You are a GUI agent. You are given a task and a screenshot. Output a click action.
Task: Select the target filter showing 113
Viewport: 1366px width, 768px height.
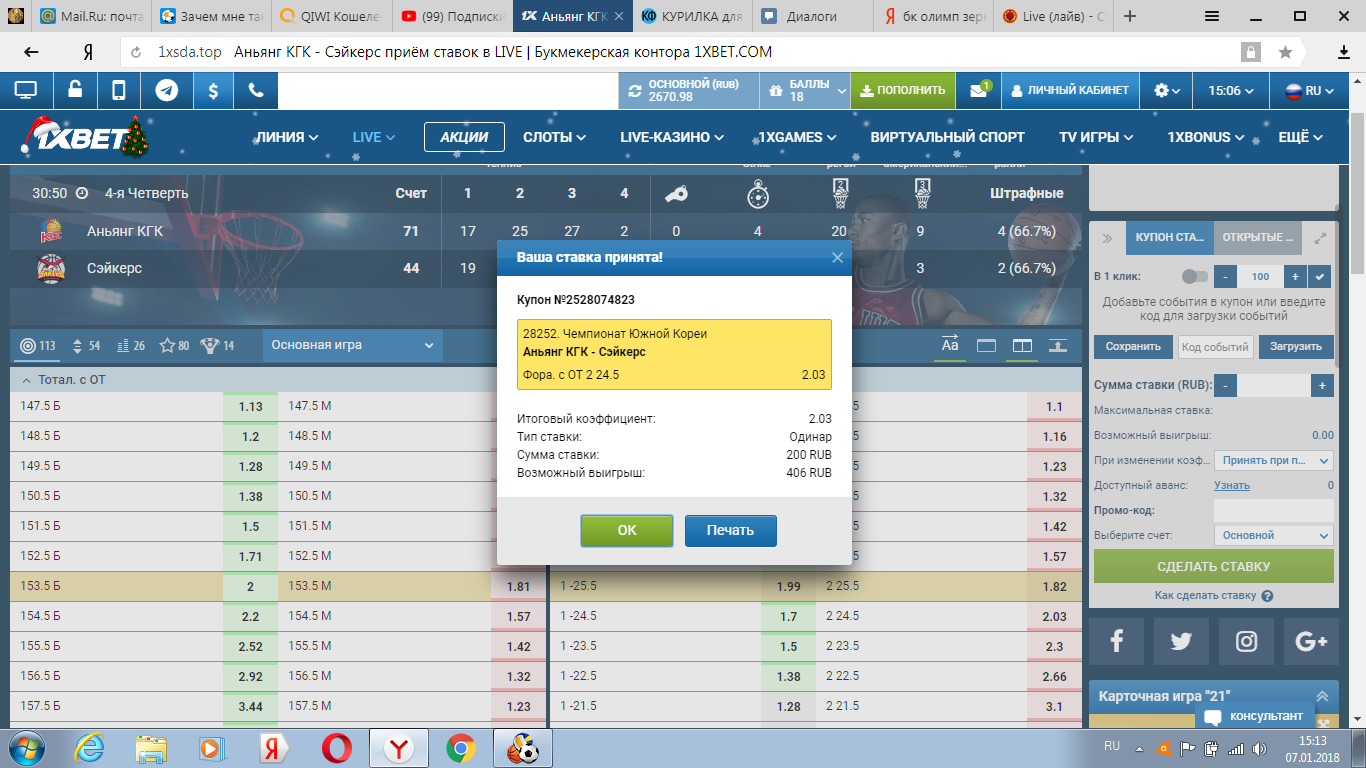39,346
